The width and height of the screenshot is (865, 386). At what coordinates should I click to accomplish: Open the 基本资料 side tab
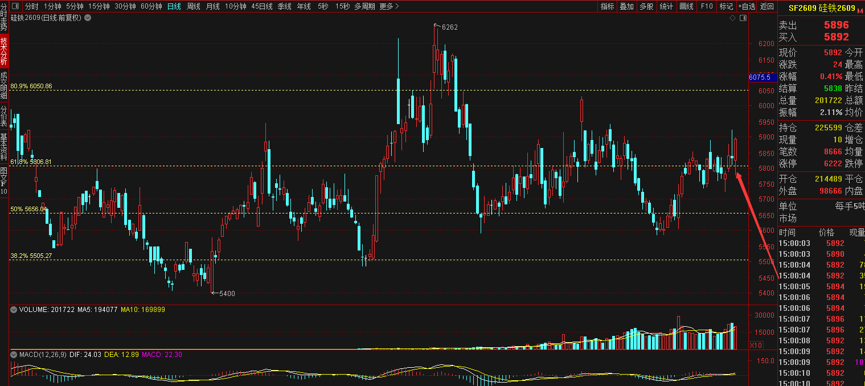(x=4, y=146)
